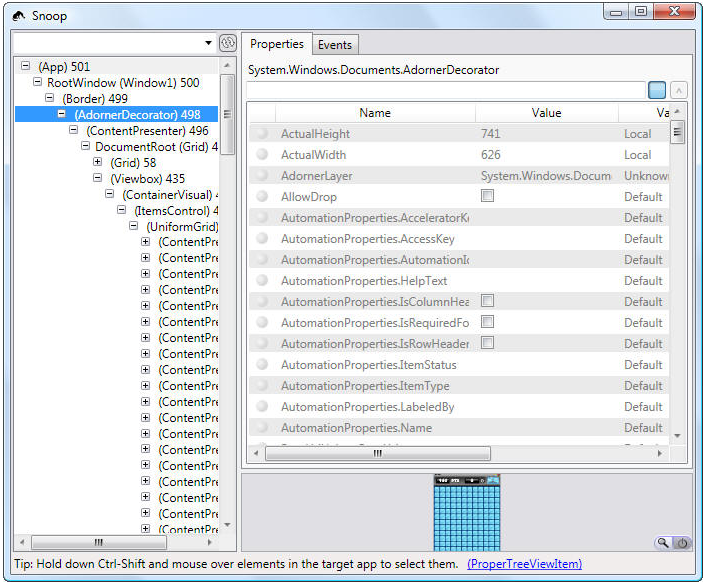This screenshot has width=704, height=583.
Task: Click the round marker beside AllowDrop
Action: (x=262, y=196)
